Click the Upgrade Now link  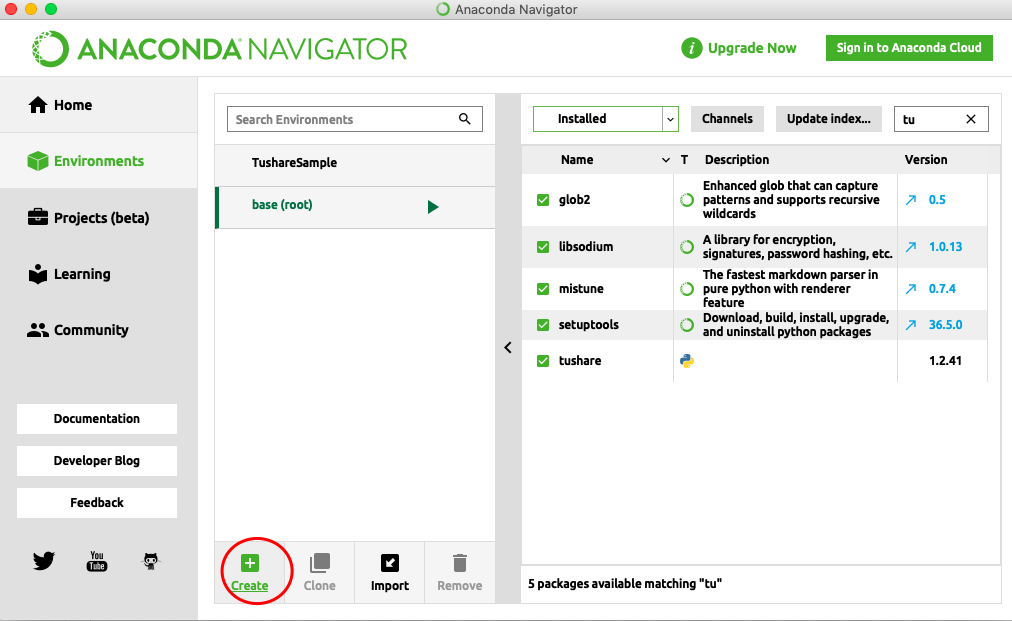(x=752, y=48)
